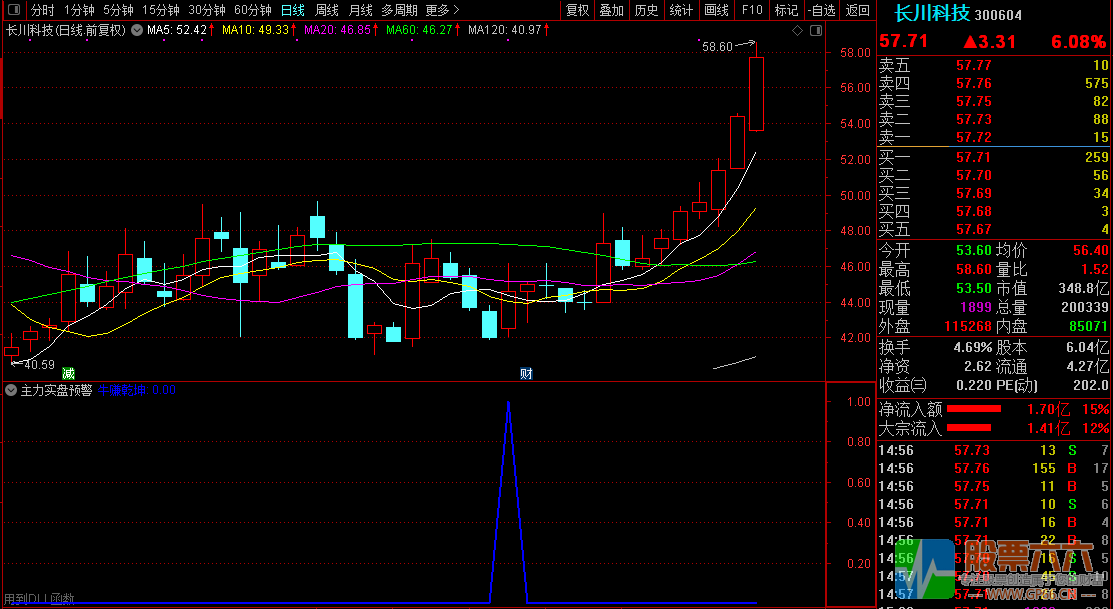This screenshot has width=1113, height=609.
Task: Open the F10 company info
Action: [751, 10]
